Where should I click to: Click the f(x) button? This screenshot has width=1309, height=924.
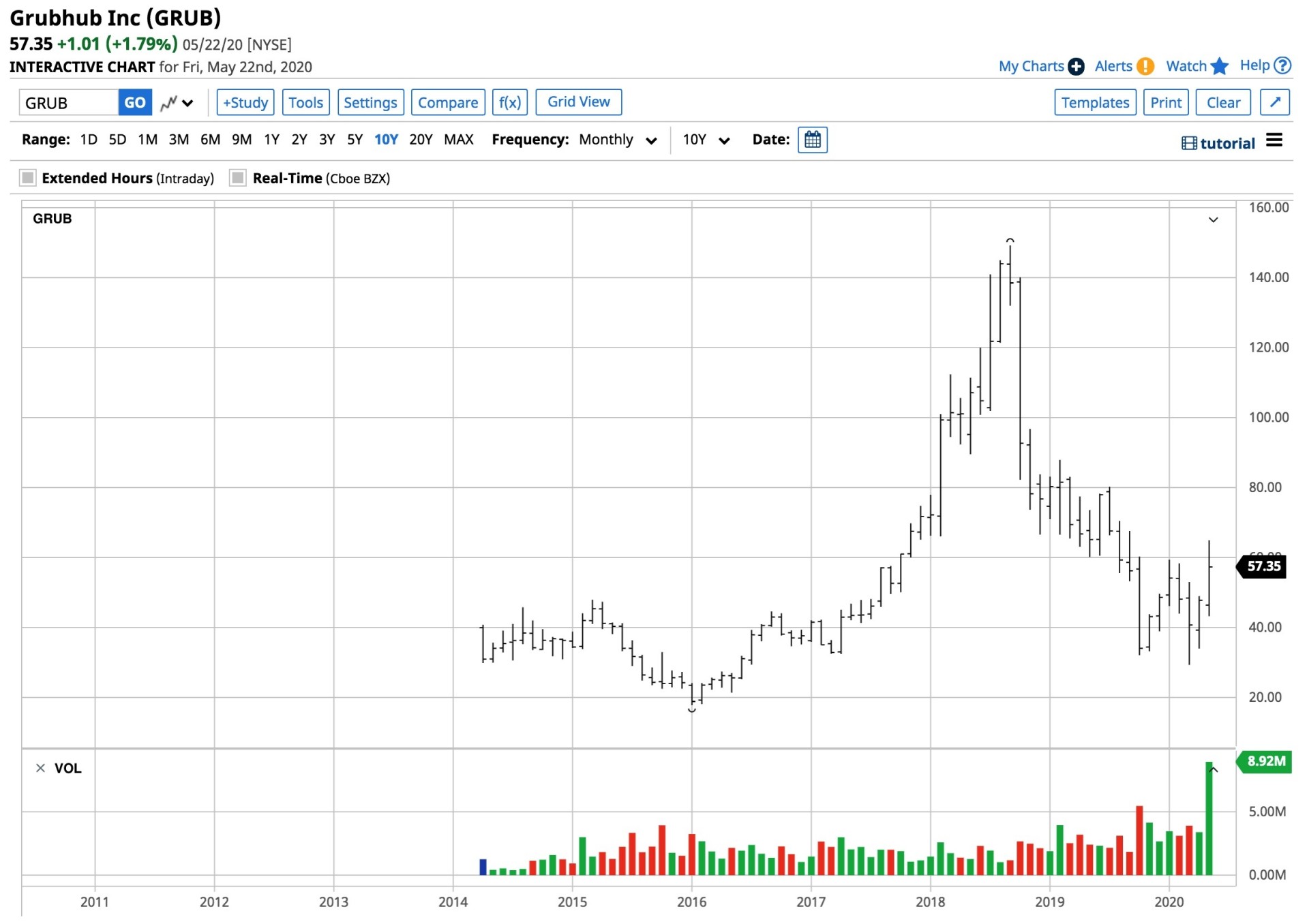(510, 103)
